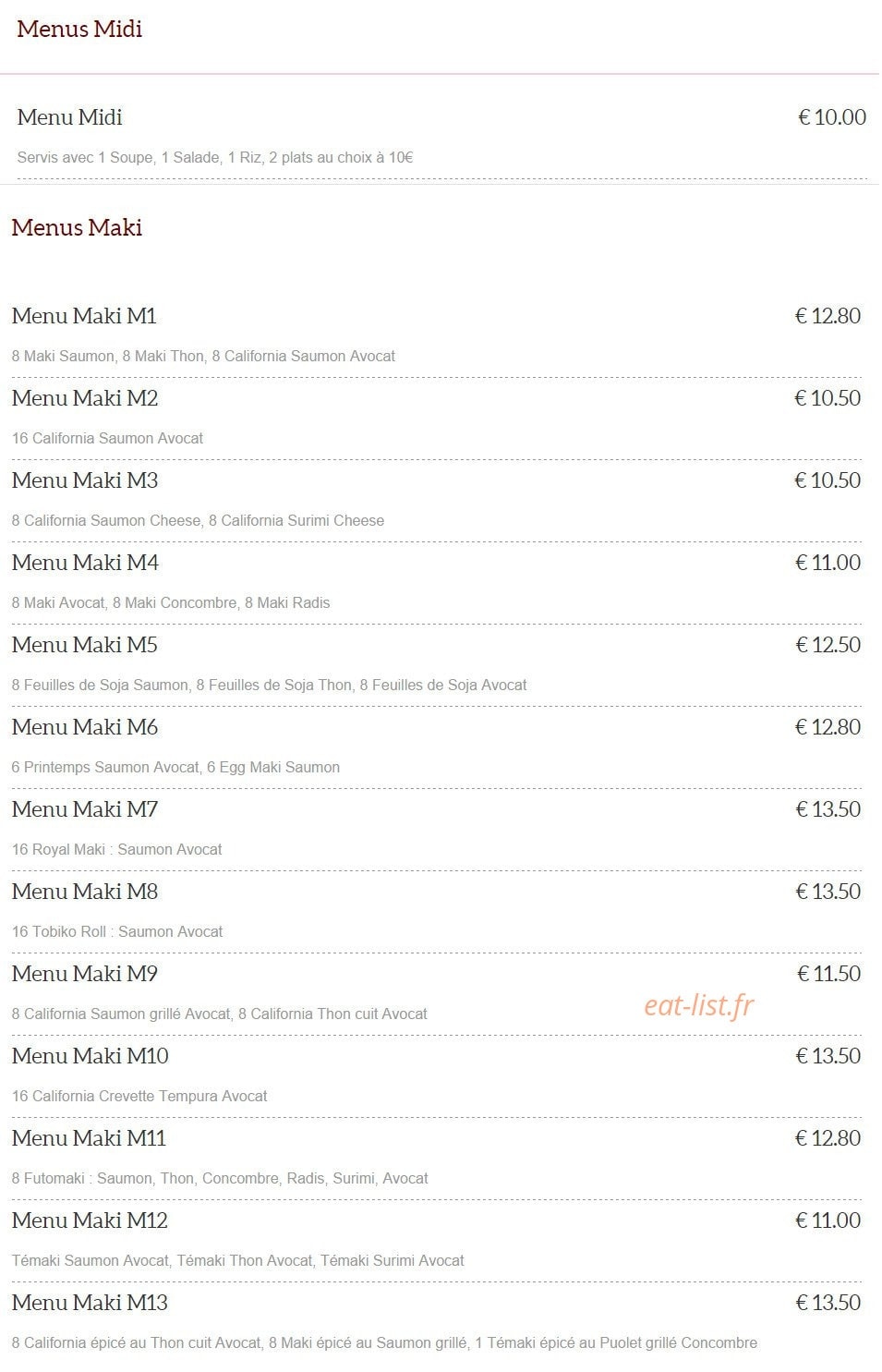Choose Menu Maki M4 entry
The height and width of the screenshot is (1372, 882).
[85, 563]
